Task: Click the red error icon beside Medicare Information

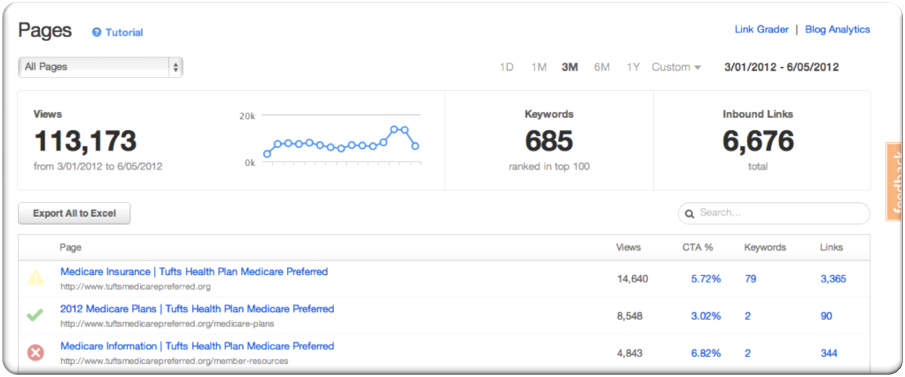Action: [36, 352]
